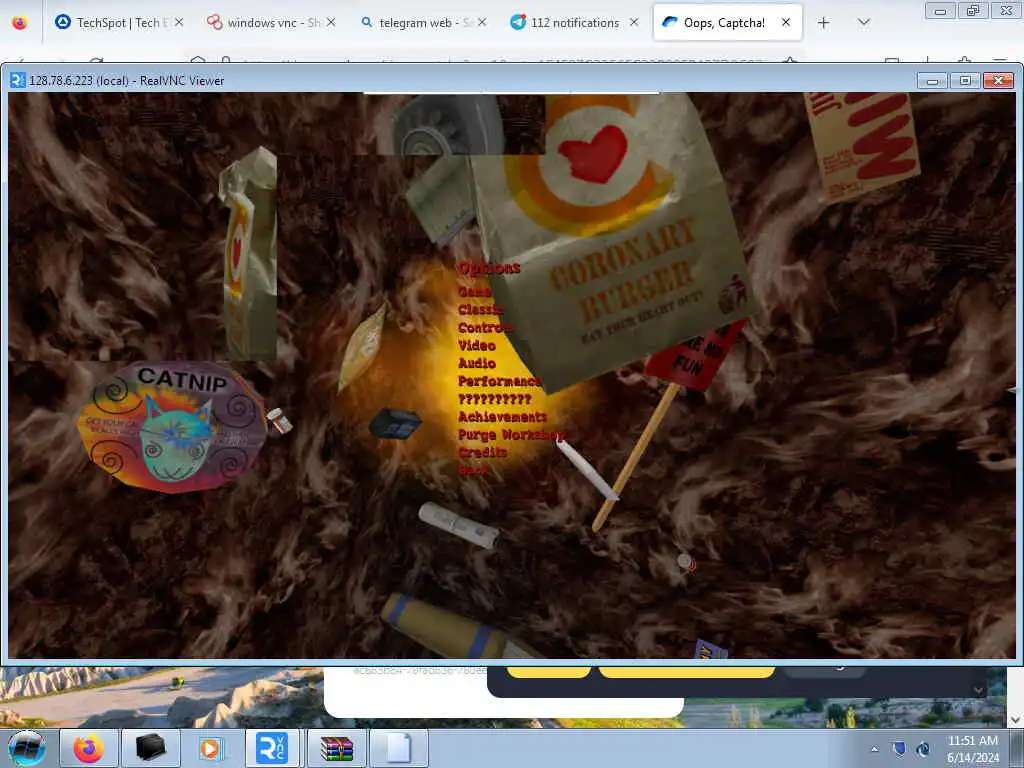Close the RealVNC Viewer window
1024x768 pixels.
(x=998, y=80)
